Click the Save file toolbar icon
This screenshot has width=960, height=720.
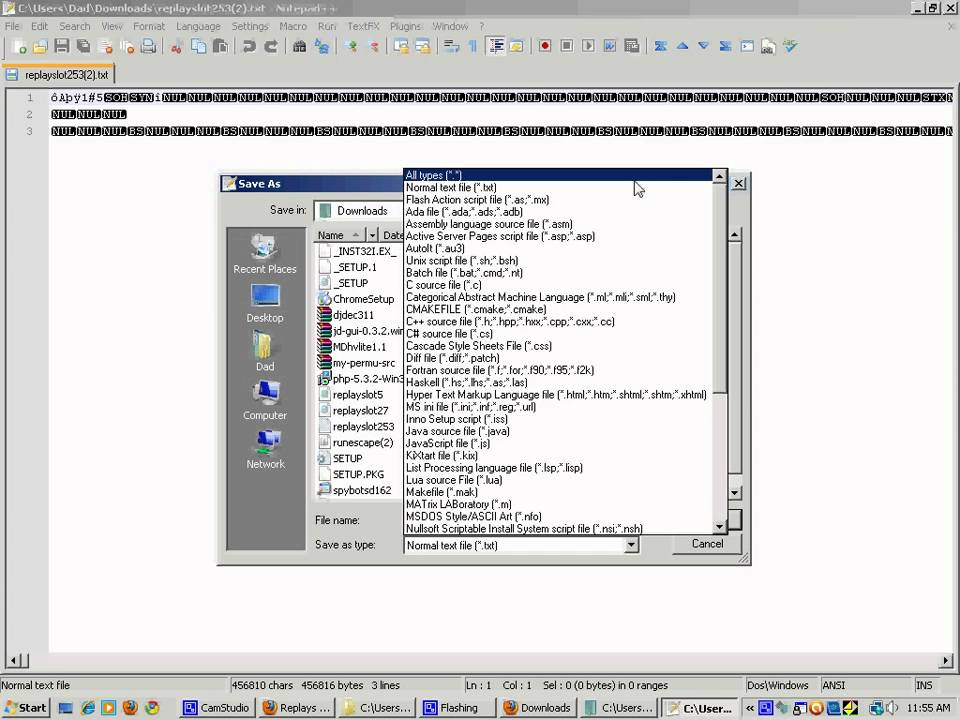(61, 47)
